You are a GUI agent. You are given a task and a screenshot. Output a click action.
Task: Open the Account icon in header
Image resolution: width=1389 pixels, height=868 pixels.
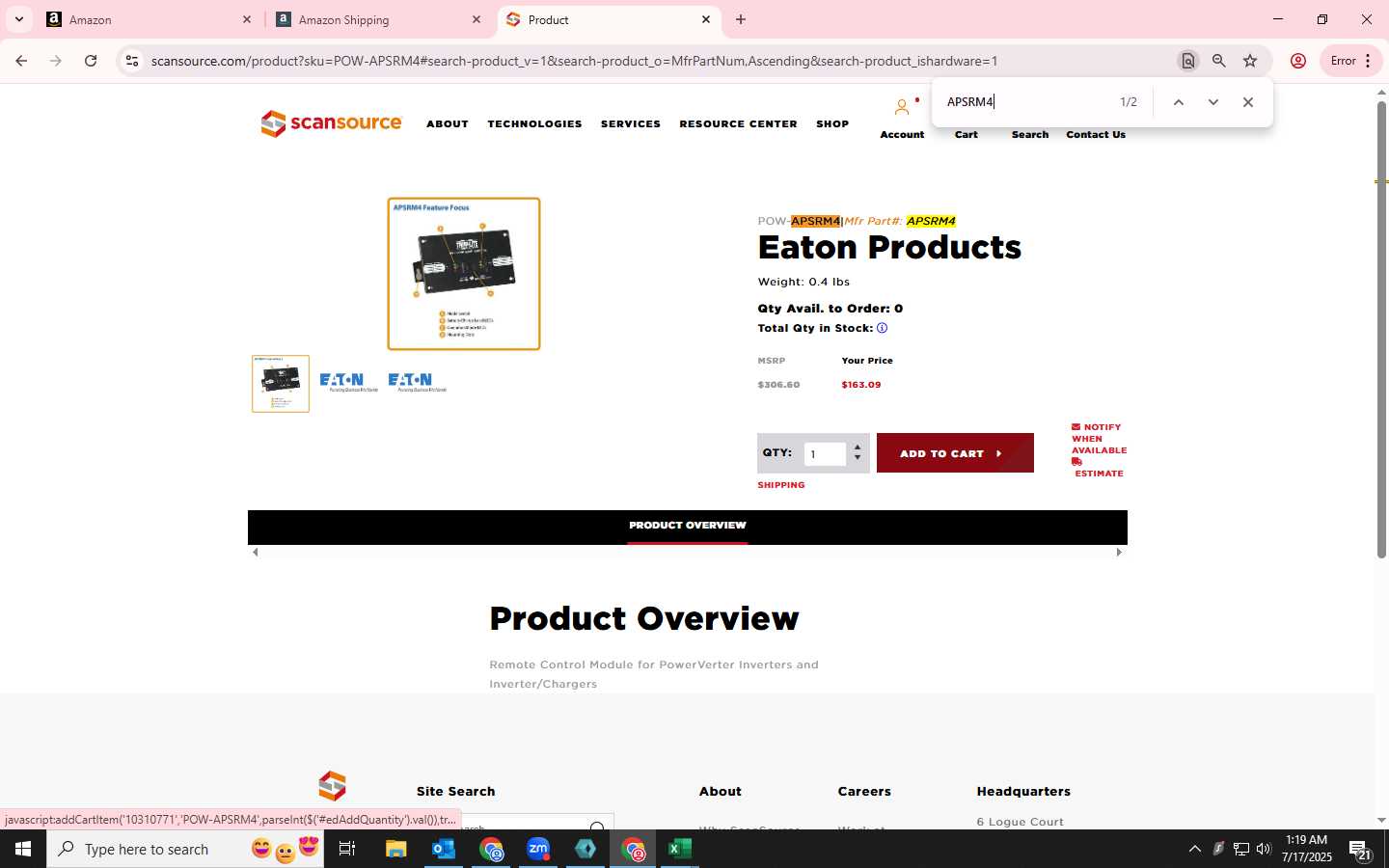(x=902, y=107)
